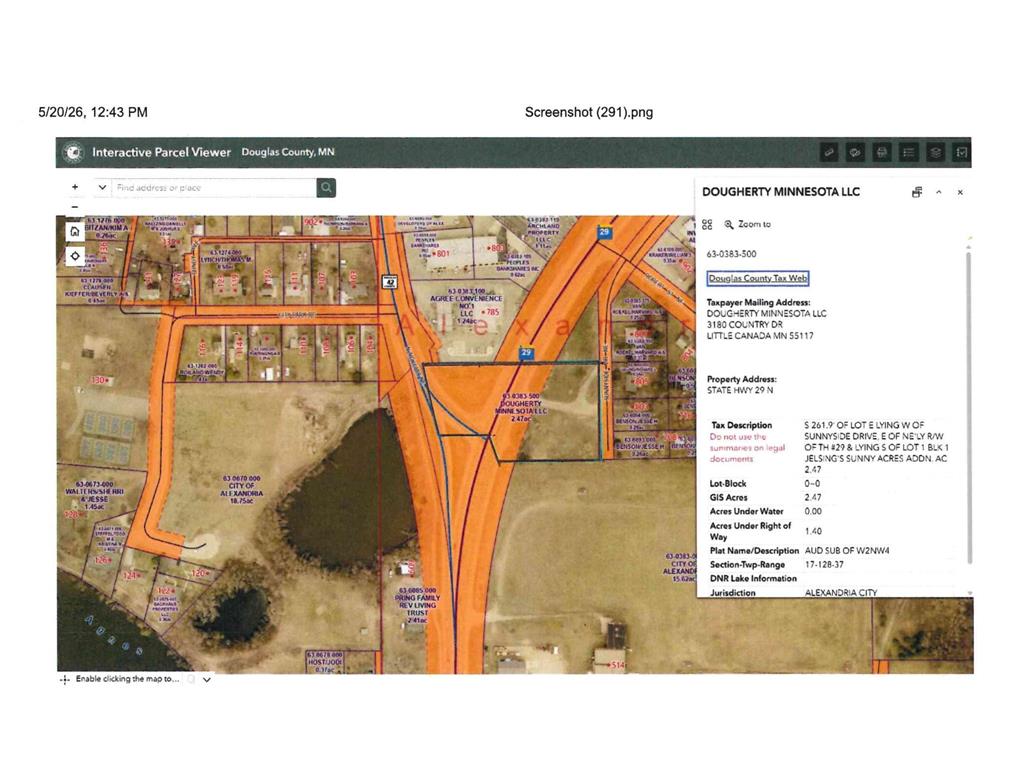Click parcel number '63-0383-500' in popup
The height and width of the screenshot is (768, 1024).
pos(731,254)
